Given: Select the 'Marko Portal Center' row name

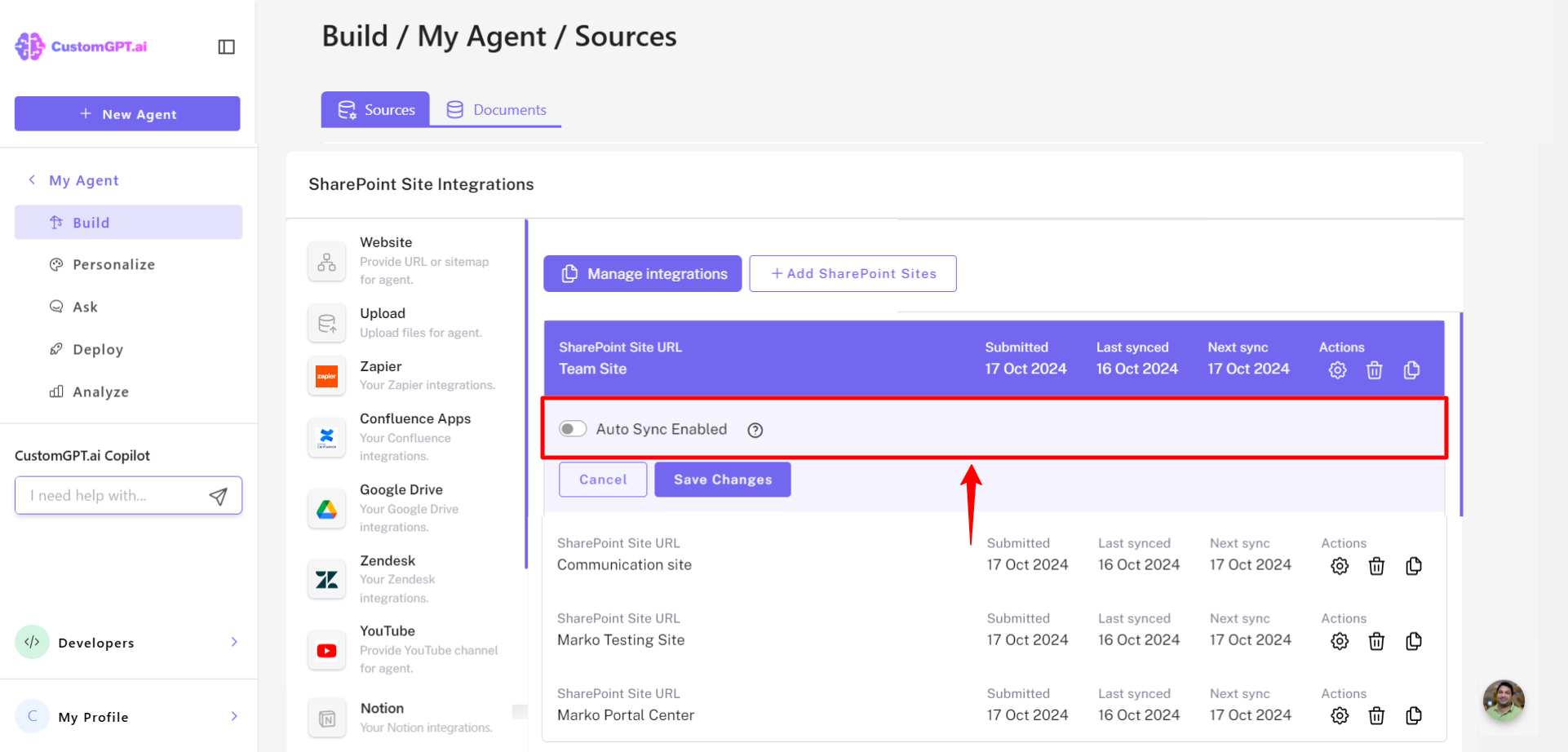Looking at the screenshot, I should [626, 714].
